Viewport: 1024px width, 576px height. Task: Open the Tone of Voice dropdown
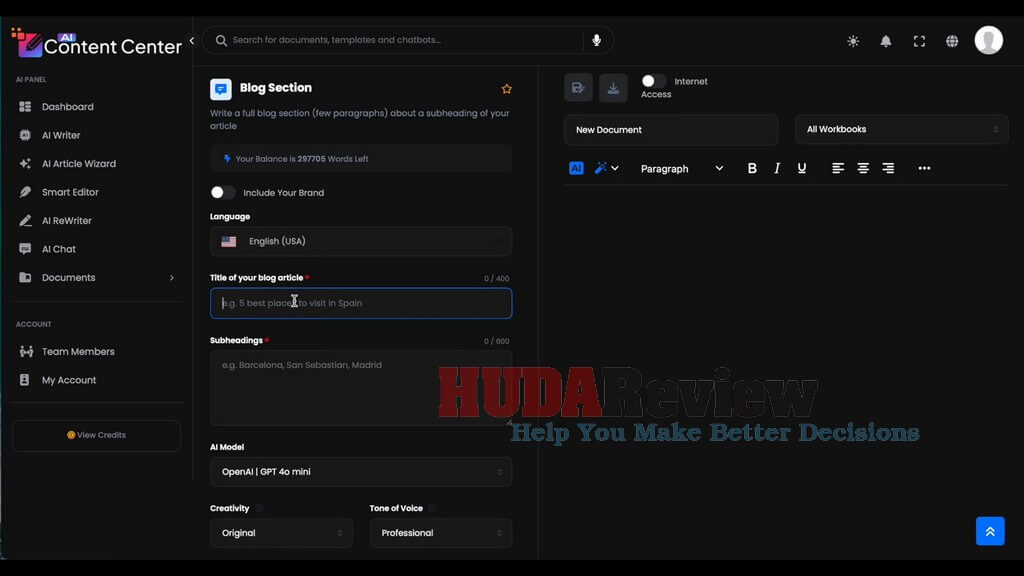pos(441,533)
